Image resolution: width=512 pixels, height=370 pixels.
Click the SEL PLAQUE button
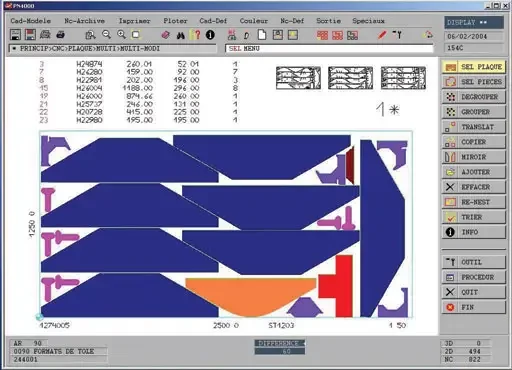pyautogui.click(x=474, y=67)
